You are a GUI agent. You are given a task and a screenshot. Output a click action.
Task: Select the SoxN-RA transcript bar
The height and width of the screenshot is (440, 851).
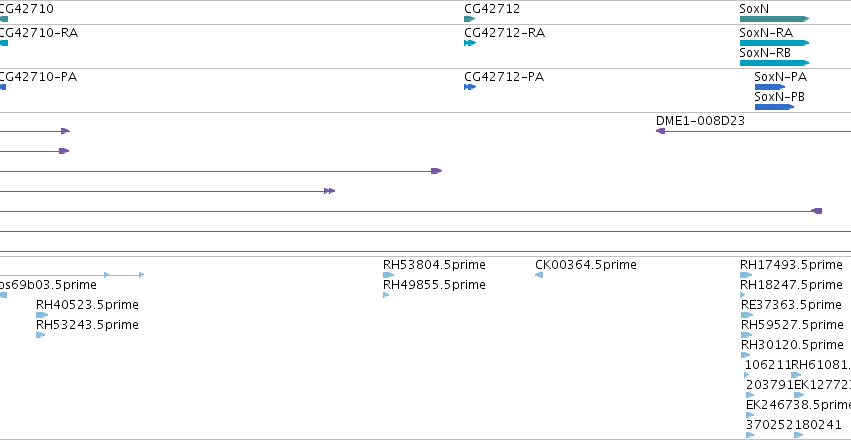point(774,43)
